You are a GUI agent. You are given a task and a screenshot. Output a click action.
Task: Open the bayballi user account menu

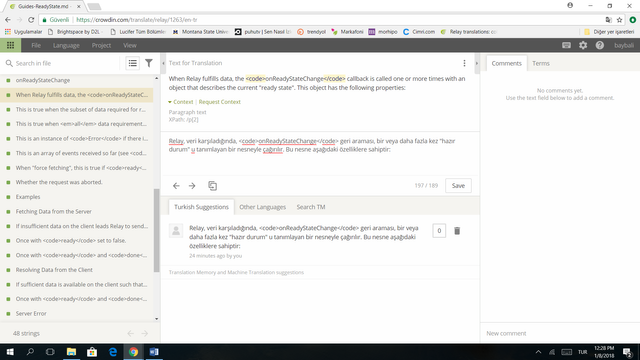(624, 45)
